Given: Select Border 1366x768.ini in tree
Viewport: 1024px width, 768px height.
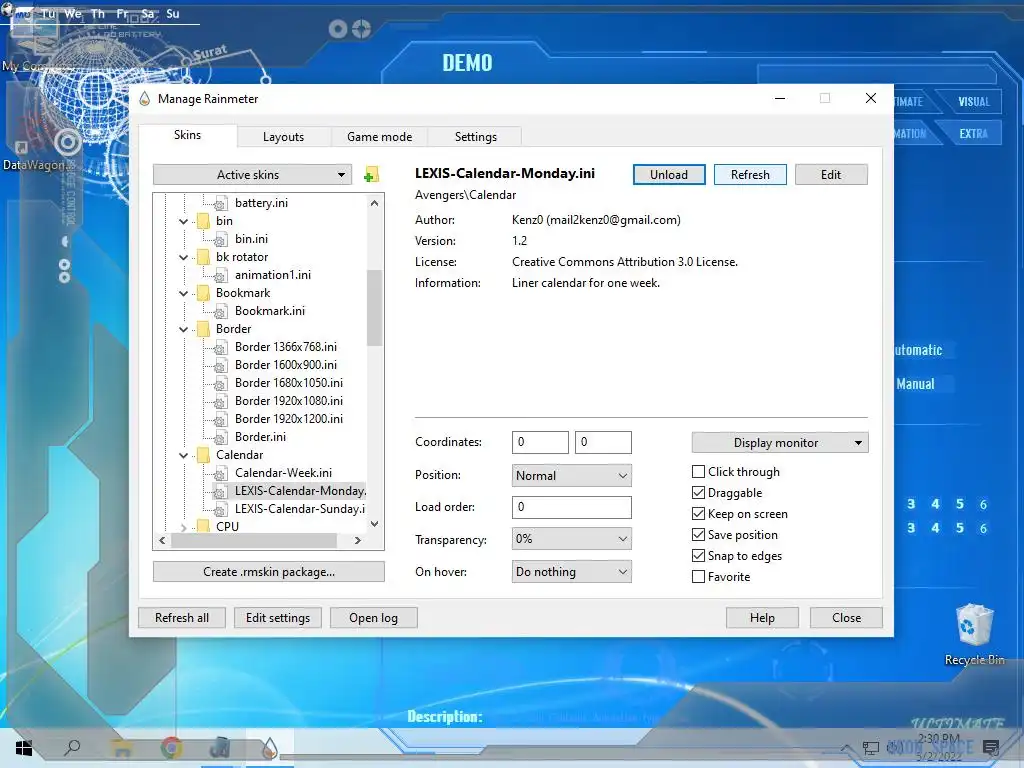Looking at the screenshot, I should pyautogui.click(x=286, y=347).
